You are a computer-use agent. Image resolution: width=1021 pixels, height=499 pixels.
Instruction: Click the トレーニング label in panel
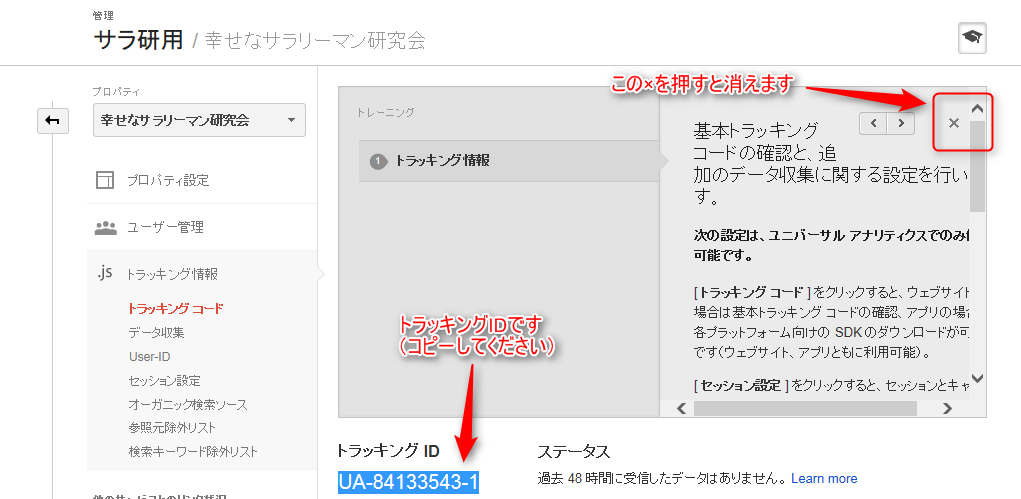tap(385, 112)
